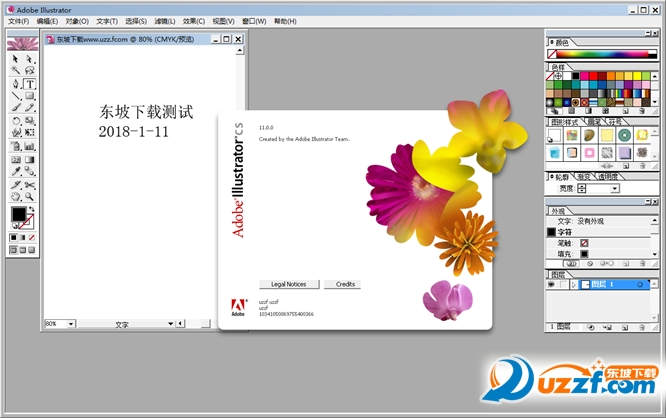
Task: Select the Pencil tool
Action: 29,107
